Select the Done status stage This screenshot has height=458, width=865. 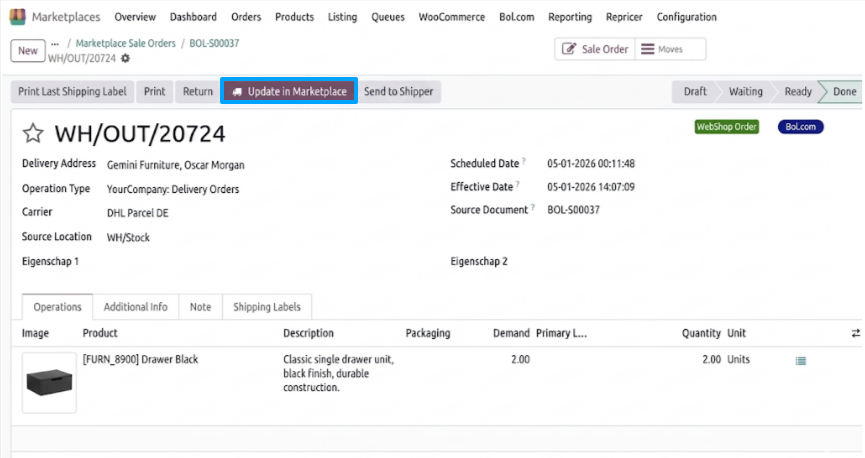point(844,92)
